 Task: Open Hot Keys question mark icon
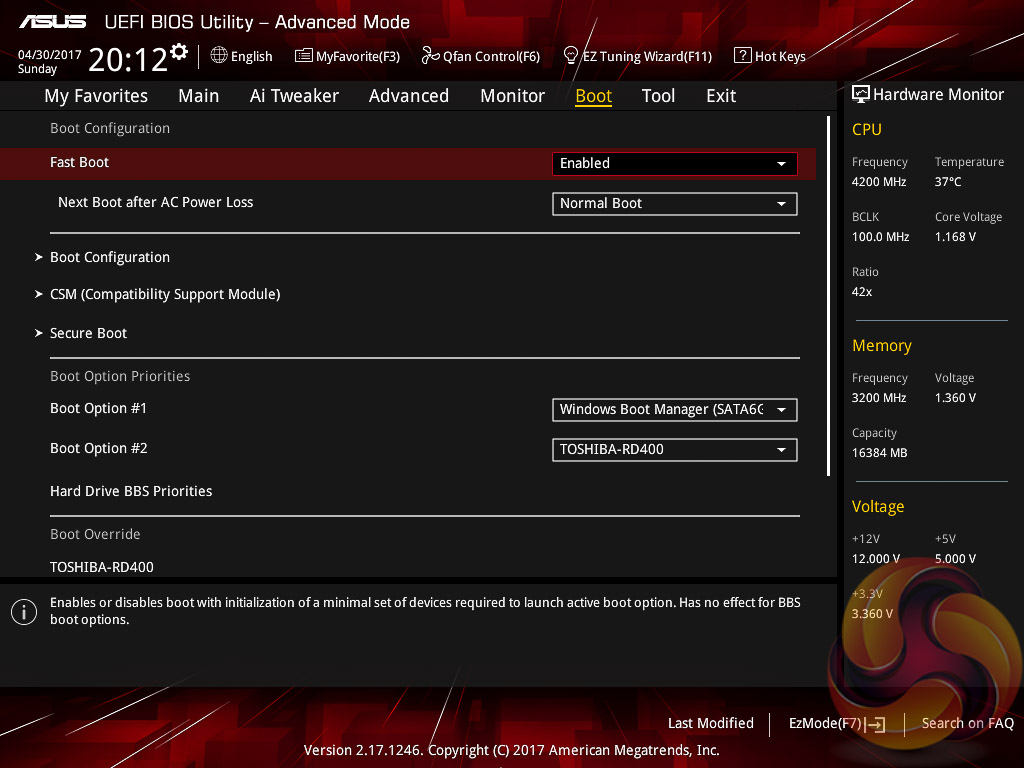tap(742, 56)
